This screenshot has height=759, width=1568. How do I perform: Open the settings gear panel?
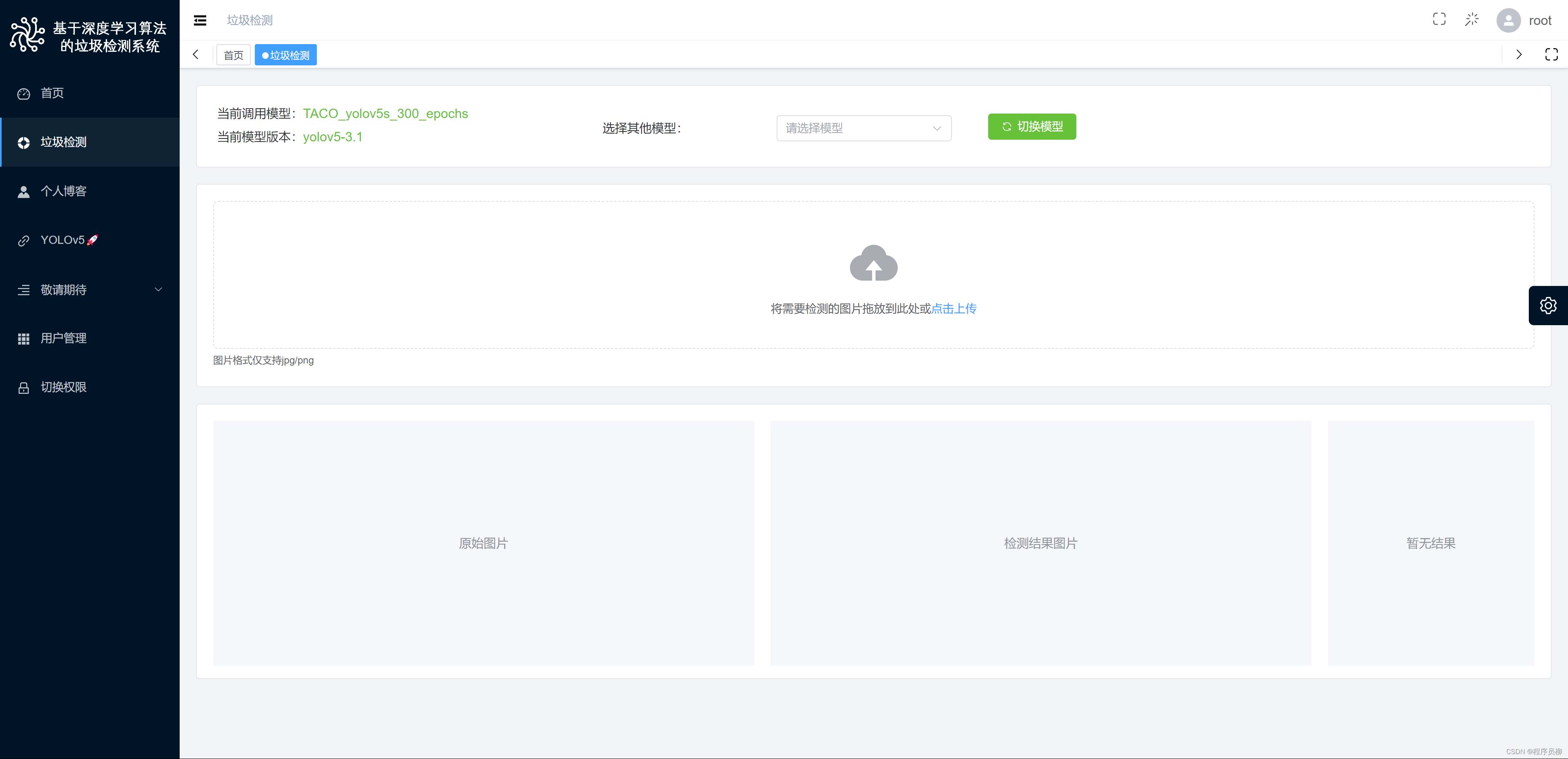1548,305
